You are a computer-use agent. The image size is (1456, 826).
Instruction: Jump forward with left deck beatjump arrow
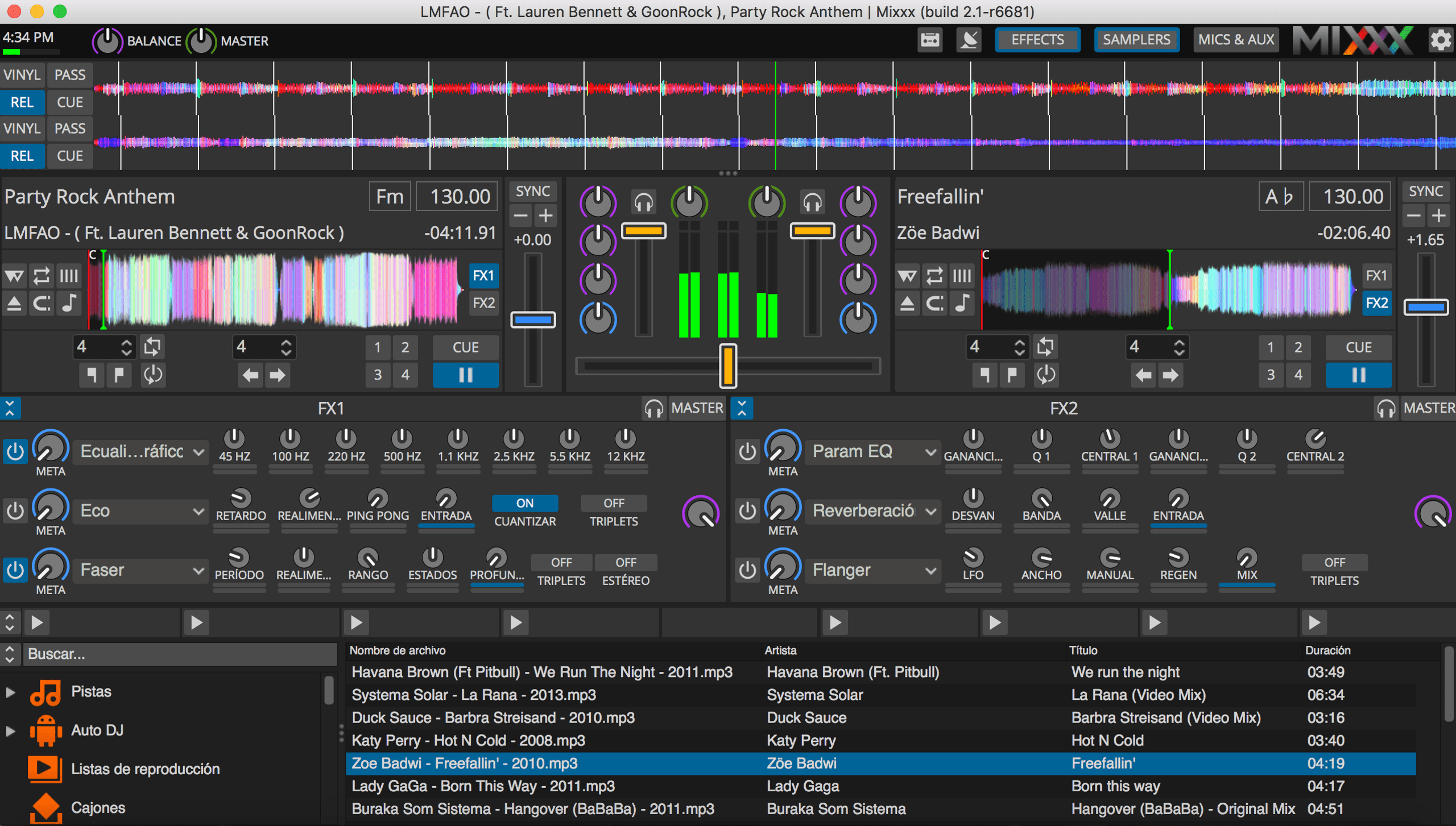pyautogui.click(x=278, y=375)
